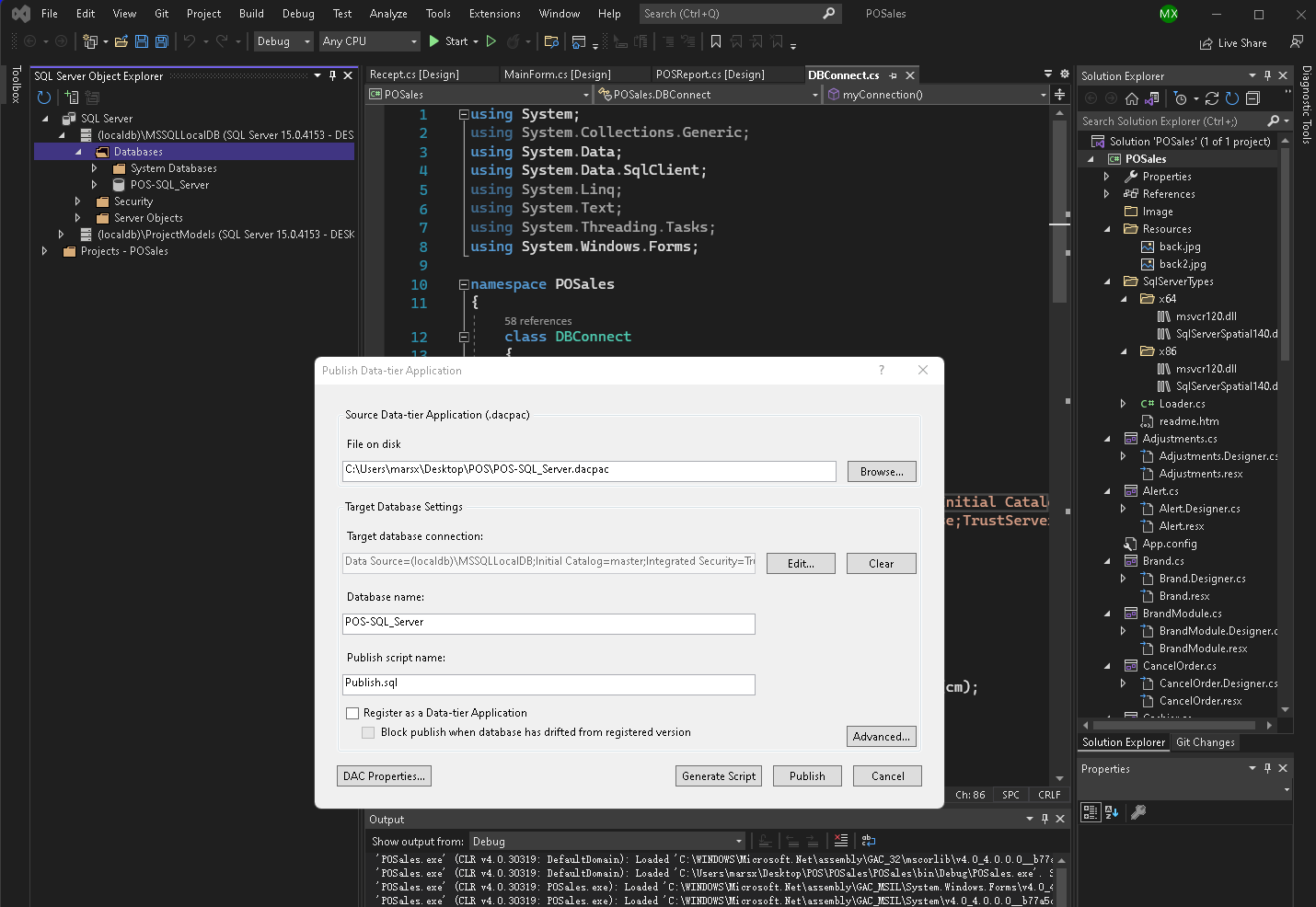The height and width of the screenshot is (907, 1316).
Task: Open the Live Share panel
Action: (x=1233, y=42)
